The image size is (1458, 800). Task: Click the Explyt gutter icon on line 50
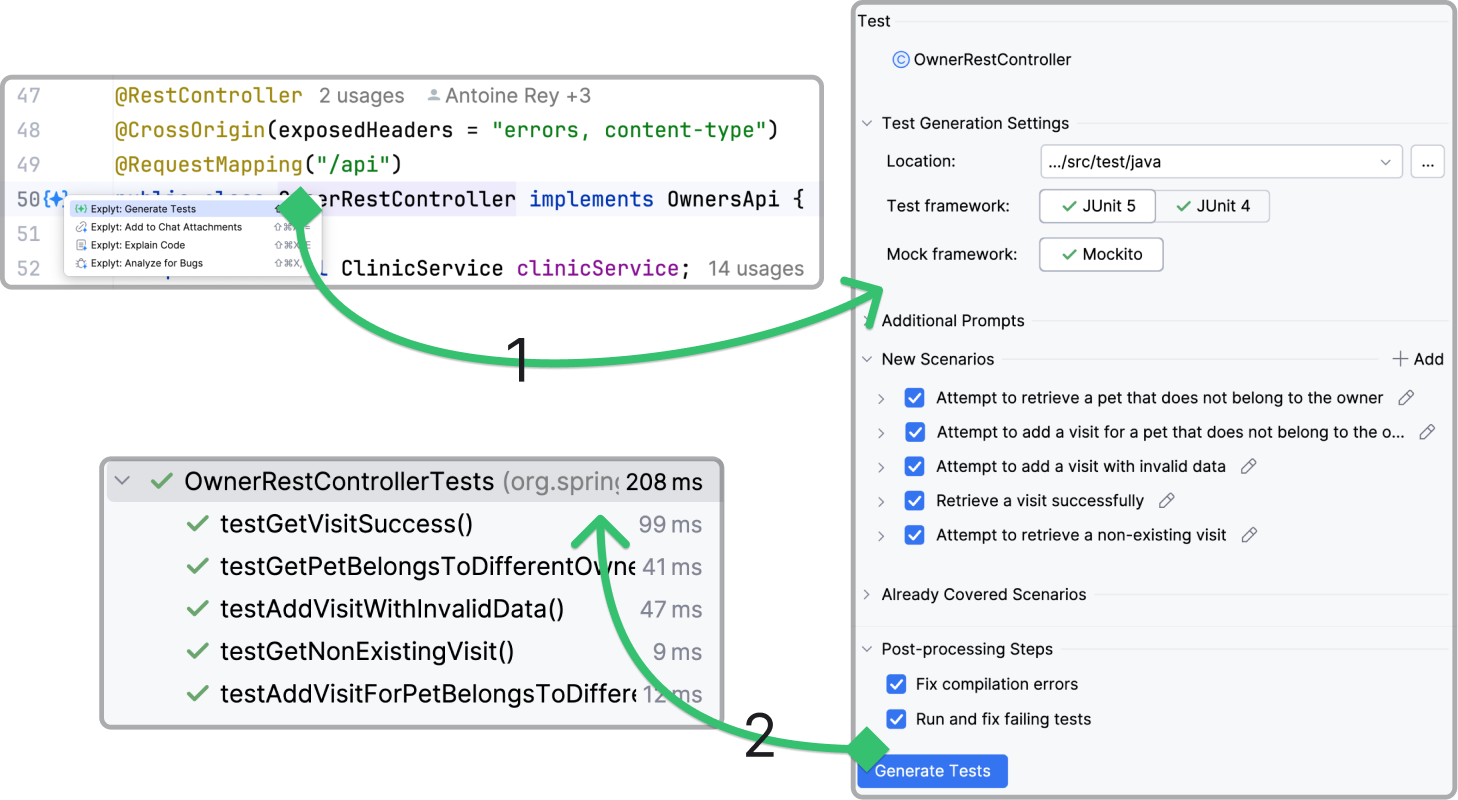[x=55, y=199]
